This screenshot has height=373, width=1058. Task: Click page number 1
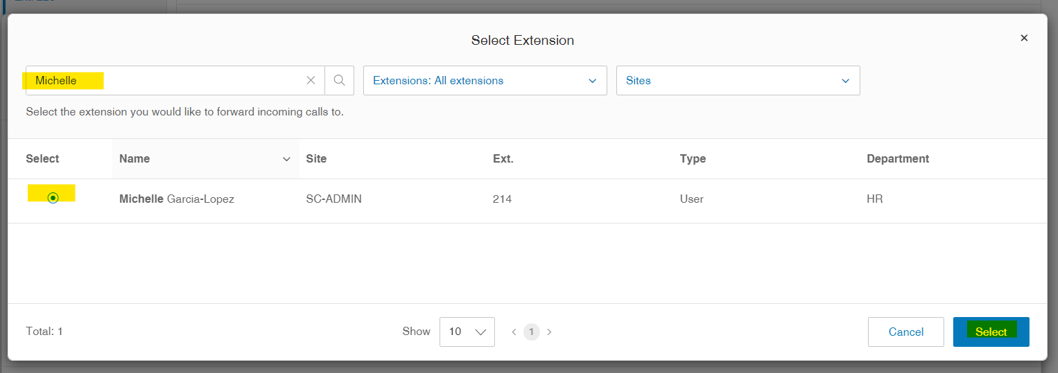[x=532, y=332]
